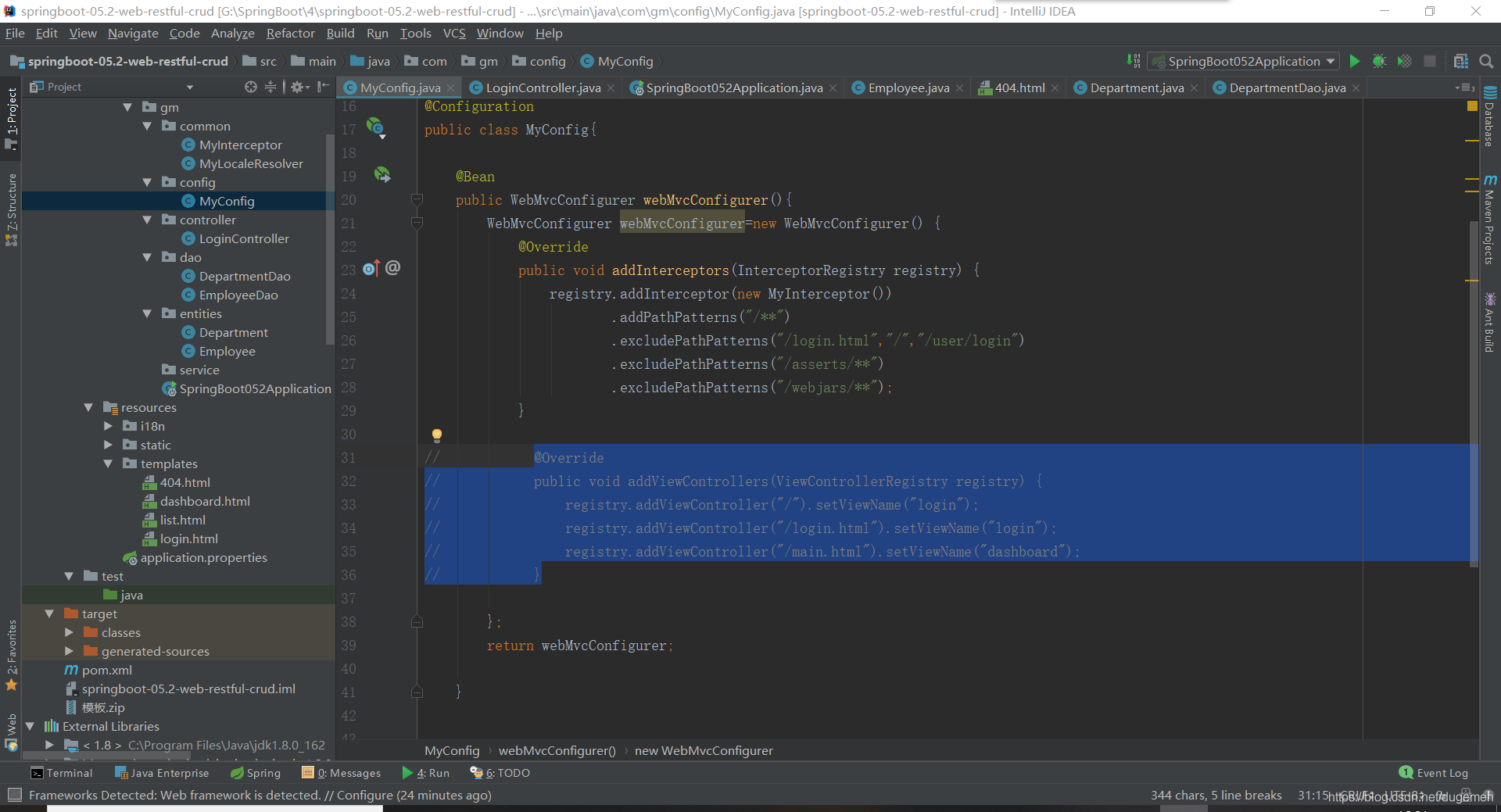This screenshot has width=1501, height=812.
Task: Hide the Project tool window icon
Action: (x=324, y=87)
